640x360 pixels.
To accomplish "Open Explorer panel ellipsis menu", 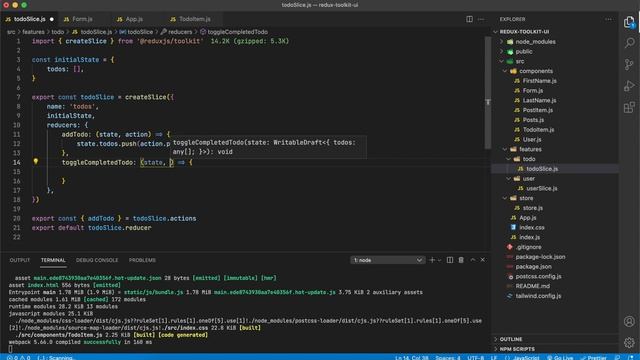I will coord(609,19).
